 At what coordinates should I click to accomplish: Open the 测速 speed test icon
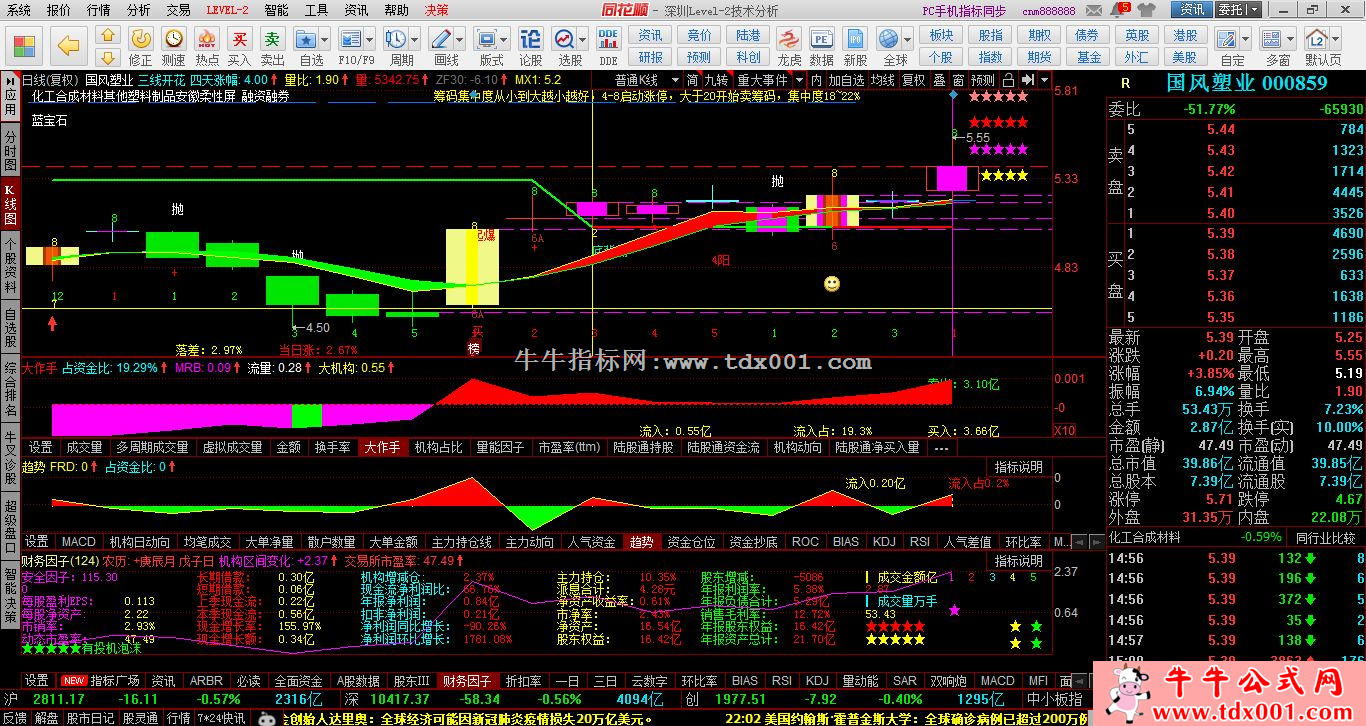coord(174,39)
